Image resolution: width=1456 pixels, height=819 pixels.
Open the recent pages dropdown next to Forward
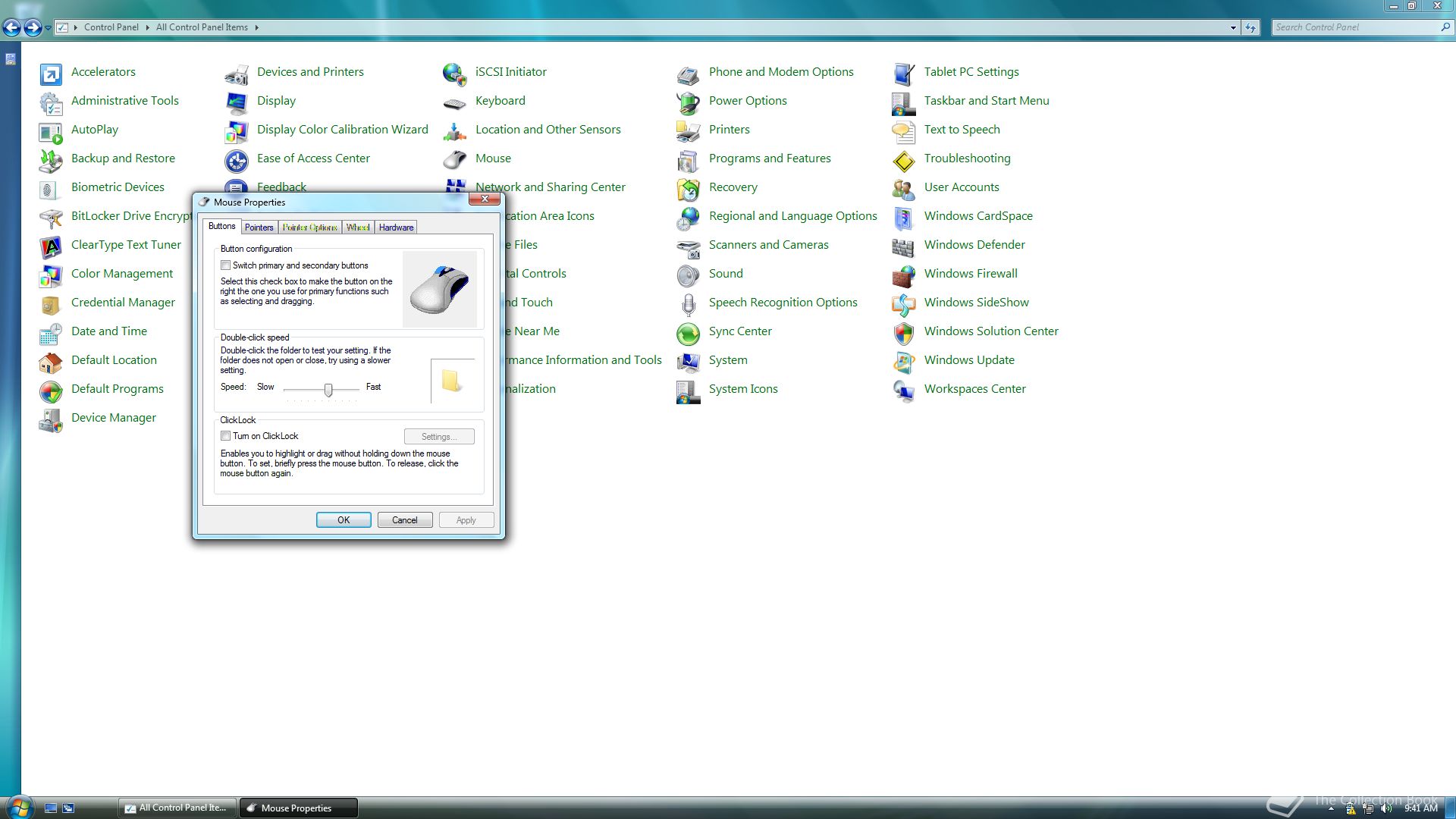48,27
